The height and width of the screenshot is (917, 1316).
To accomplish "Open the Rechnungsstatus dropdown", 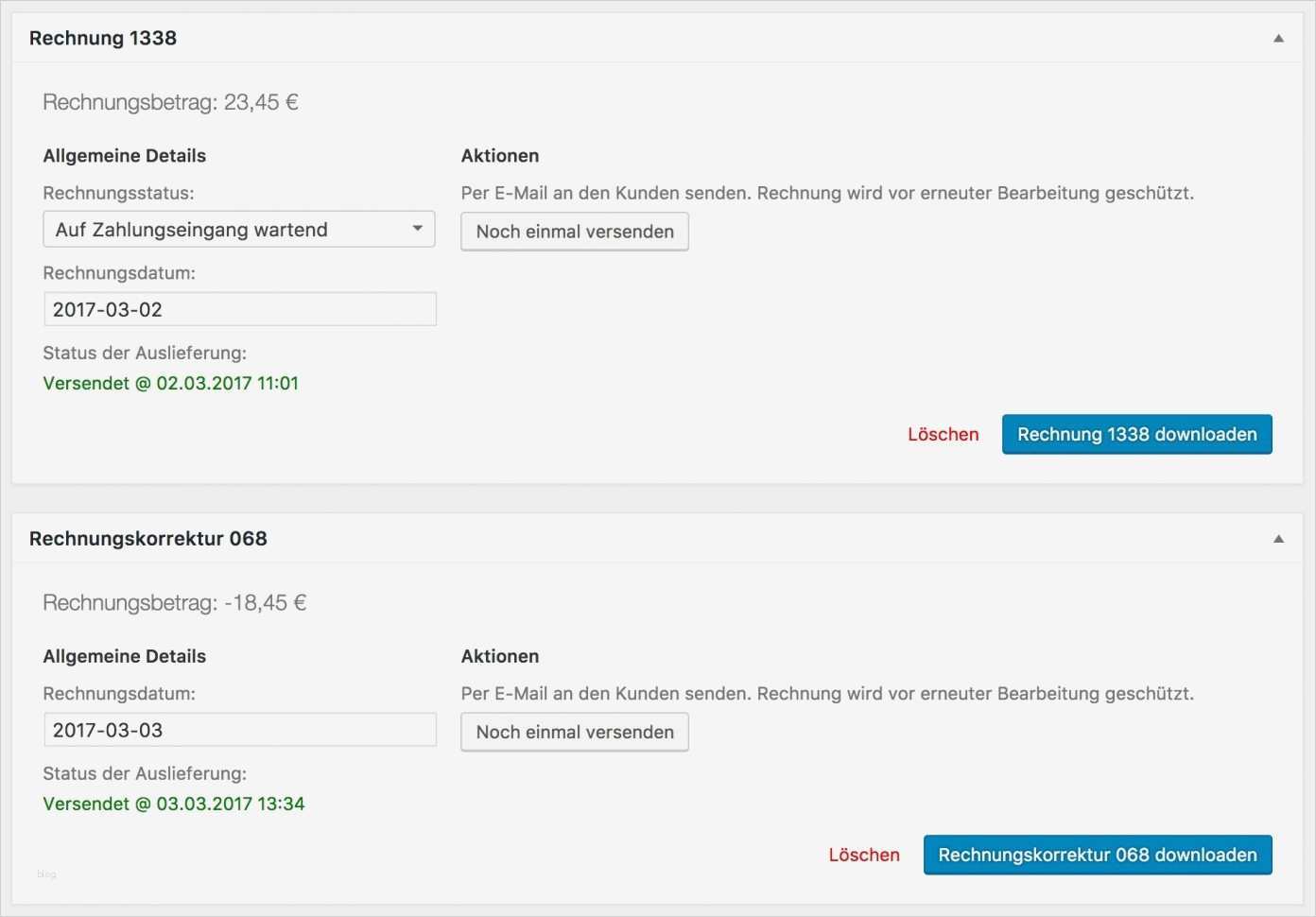I will click(x=237, y=229).
